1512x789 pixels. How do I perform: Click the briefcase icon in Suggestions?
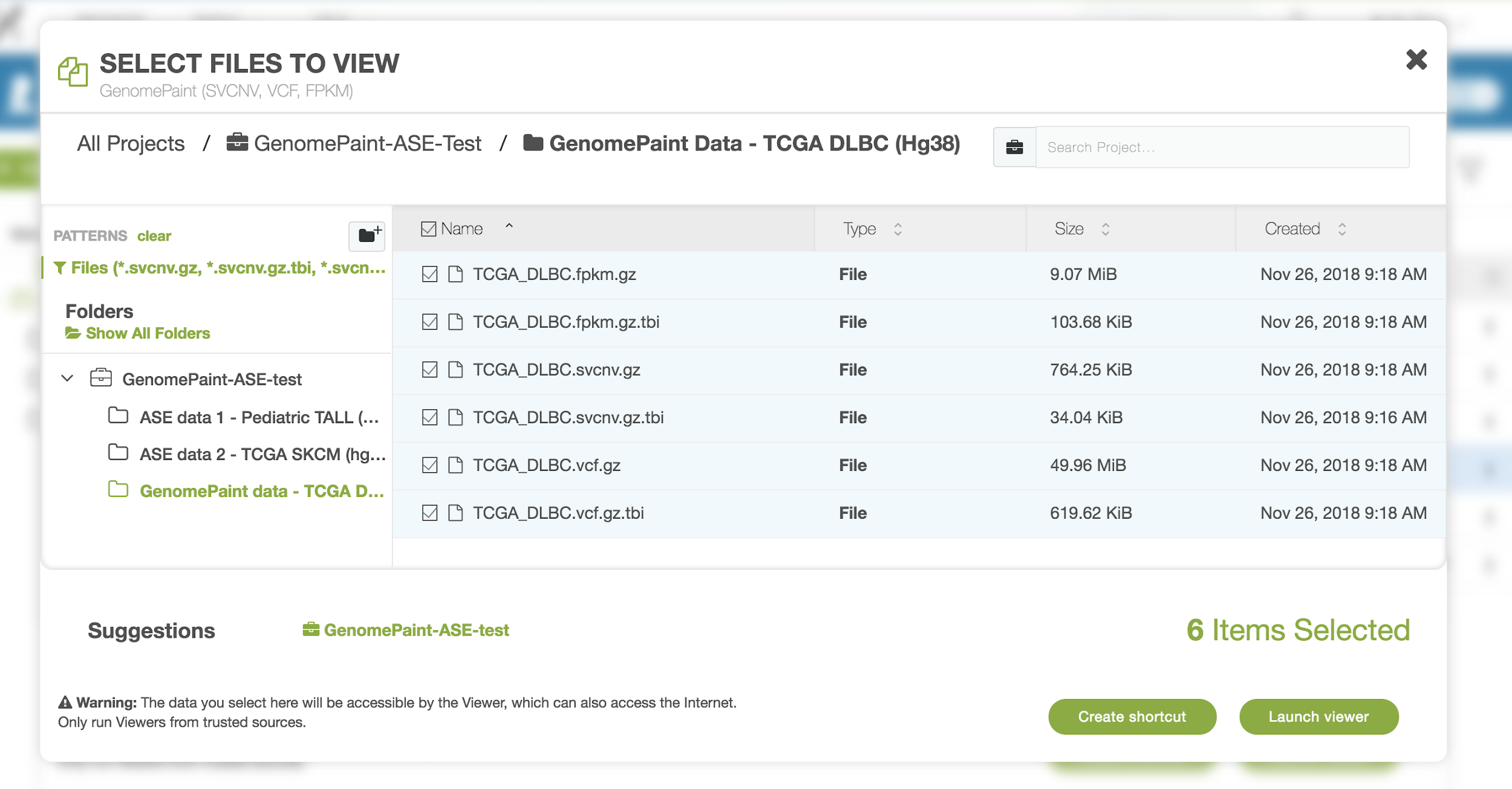click(311, 629)
